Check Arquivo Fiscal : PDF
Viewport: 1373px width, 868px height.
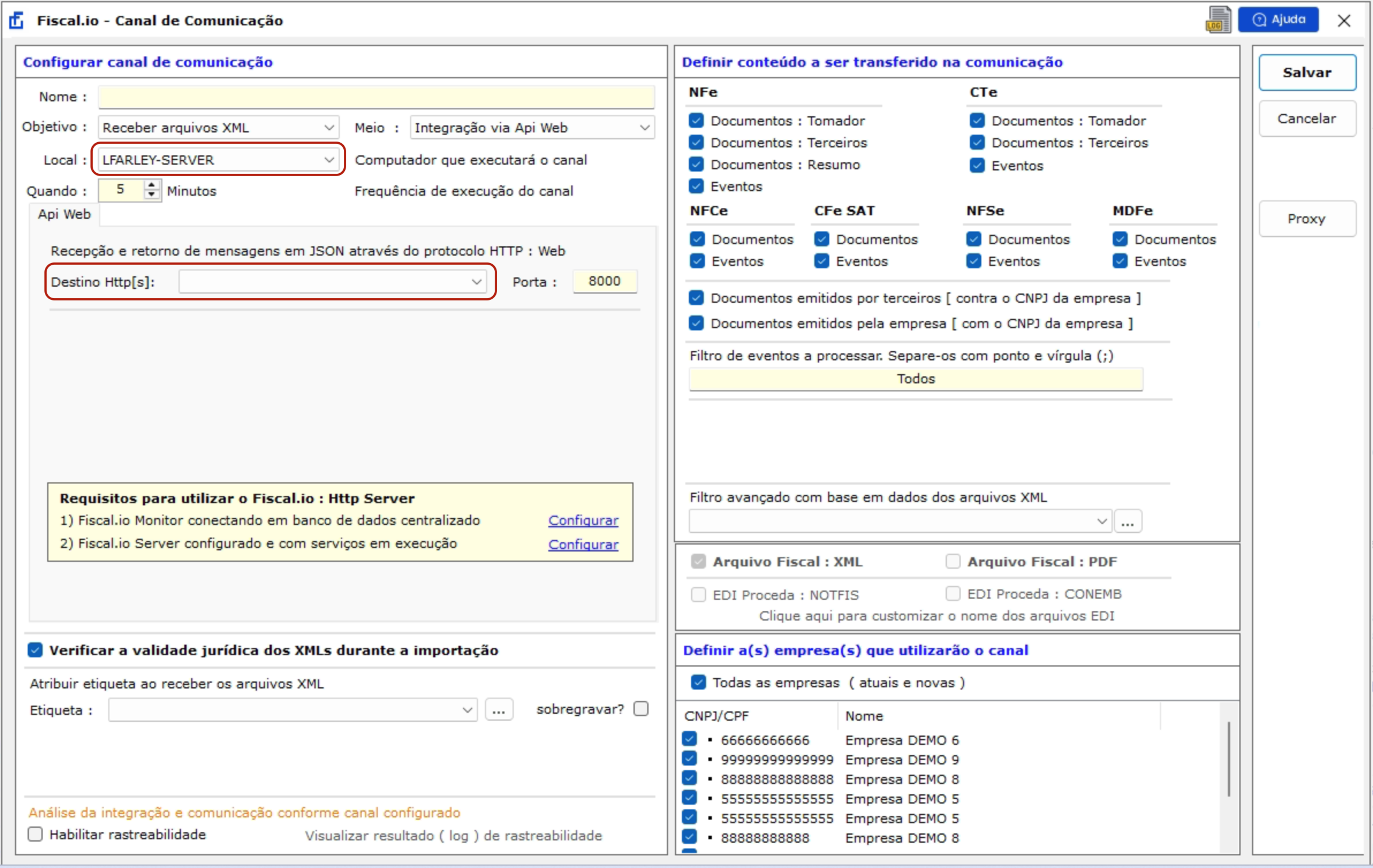(x=953, y=561)
